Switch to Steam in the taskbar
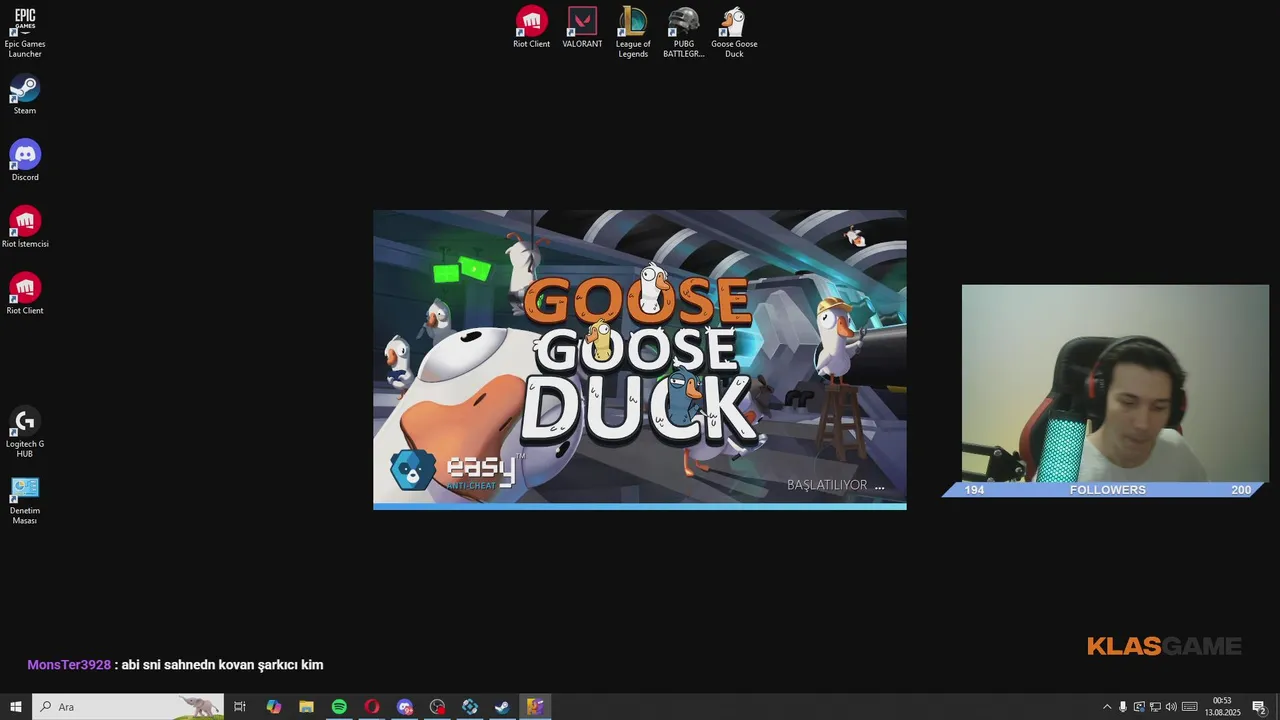Image resolution: width=1280 pixels, height=720 pixels. [x=502, y=707]
